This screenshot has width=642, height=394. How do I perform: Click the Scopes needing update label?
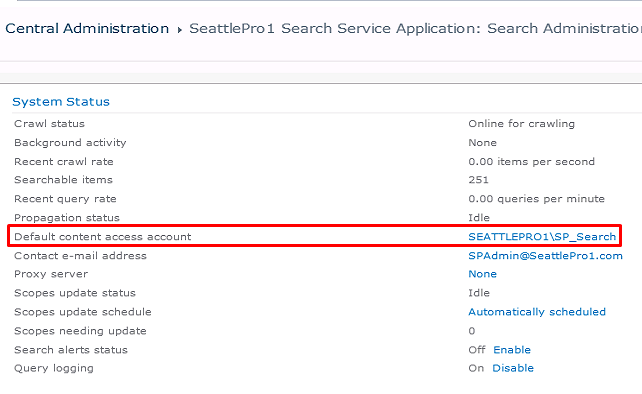80,331
